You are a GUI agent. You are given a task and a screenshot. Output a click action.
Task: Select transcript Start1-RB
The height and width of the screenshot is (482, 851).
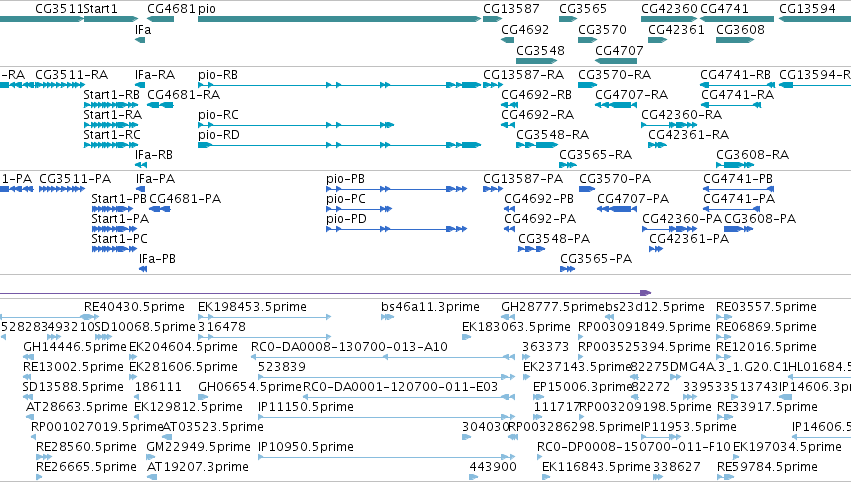click(x=112, y=94)
